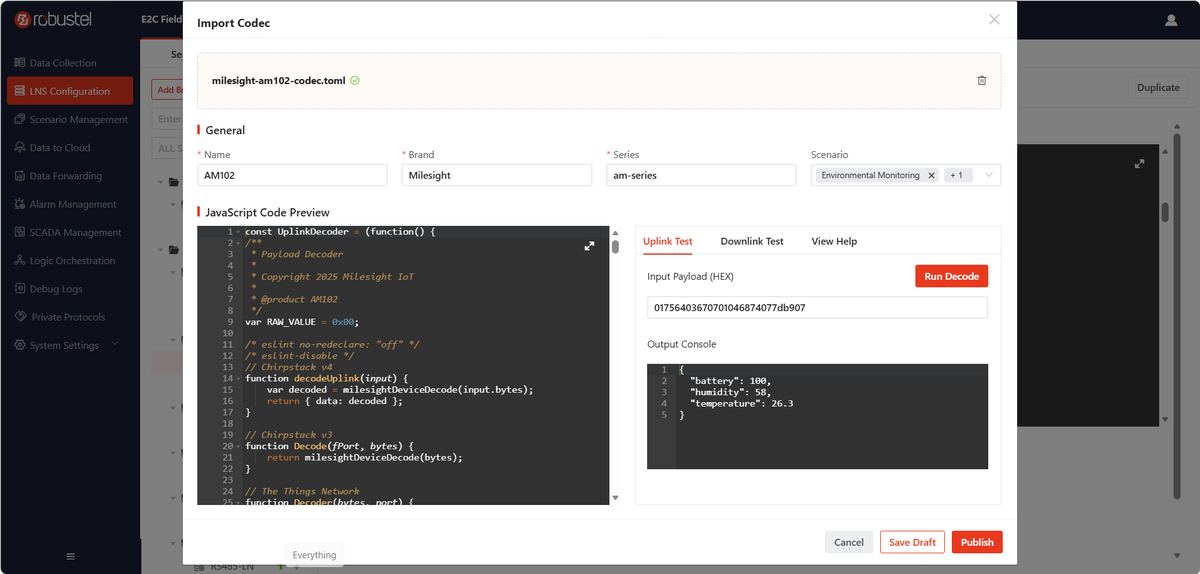1200x574 pixels.
Task: Click the Robustel logo
Action: point(55,19)
